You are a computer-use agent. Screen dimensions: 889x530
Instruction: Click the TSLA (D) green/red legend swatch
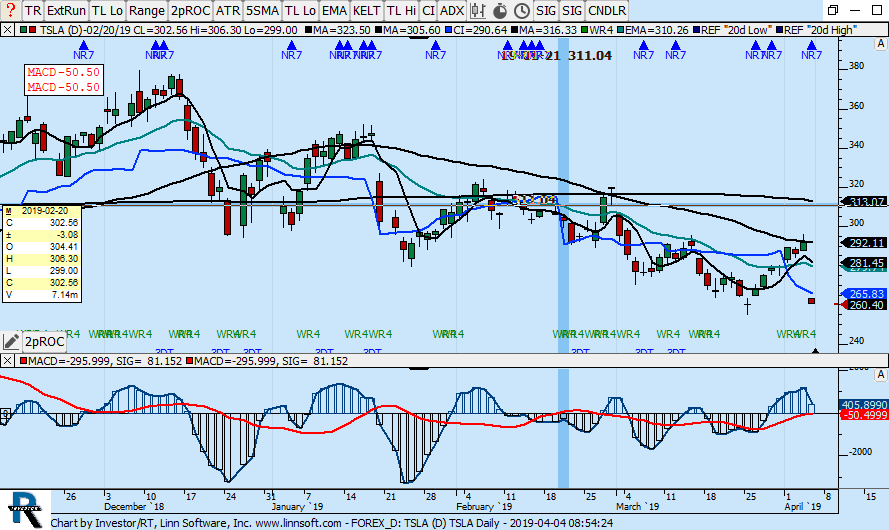(28, 30)
